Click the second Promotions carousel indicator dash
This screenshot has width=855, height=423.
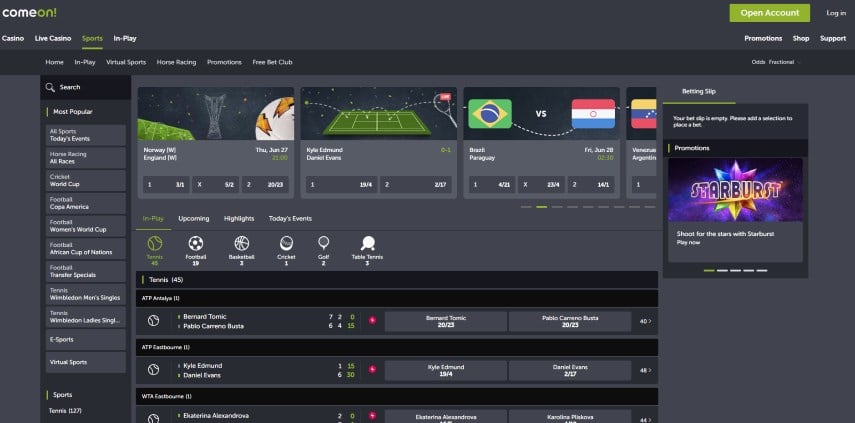(722, 270)
